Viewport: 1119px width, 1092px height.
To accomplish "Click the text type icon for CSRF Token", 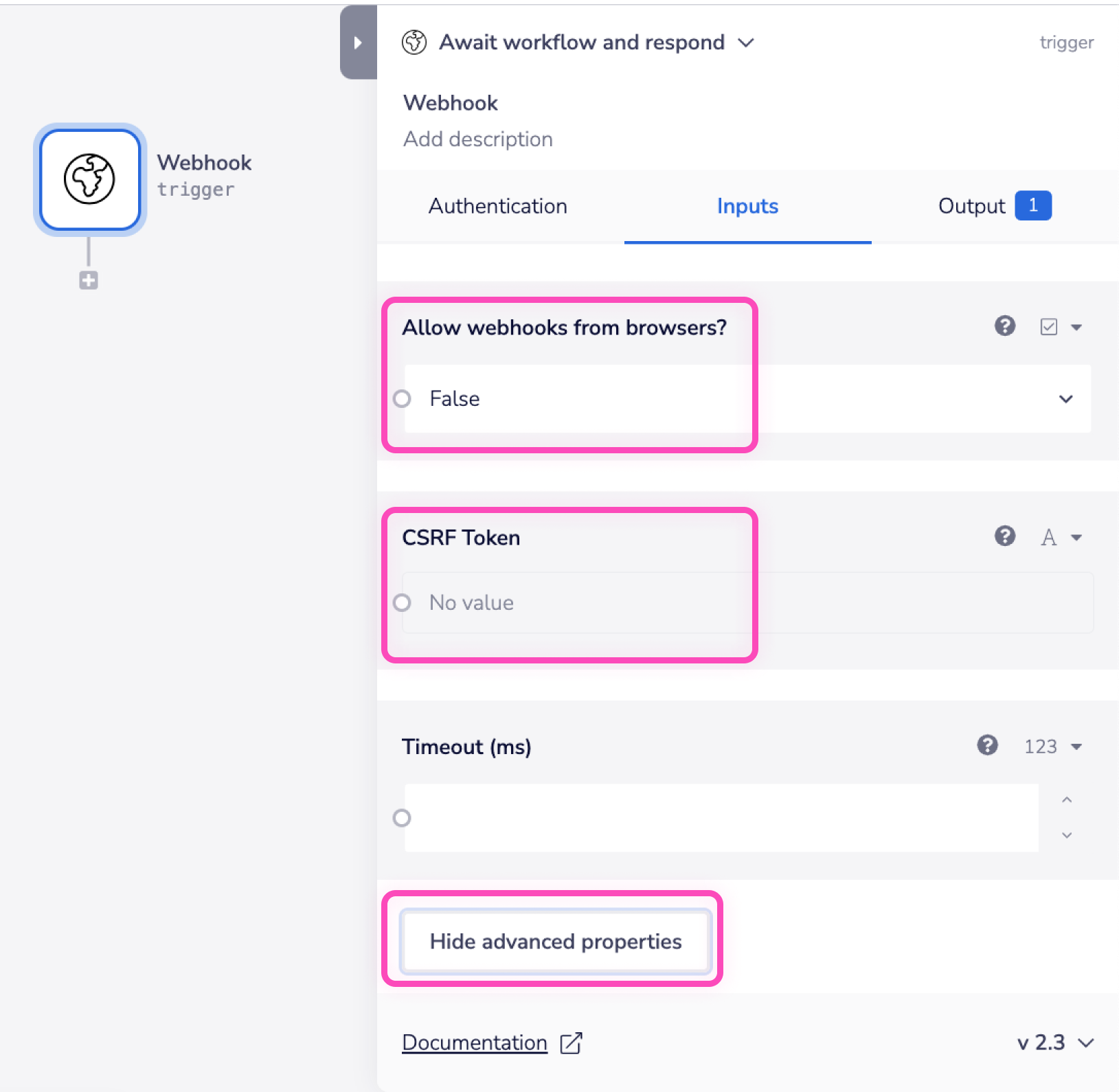I will (1049, 538).
